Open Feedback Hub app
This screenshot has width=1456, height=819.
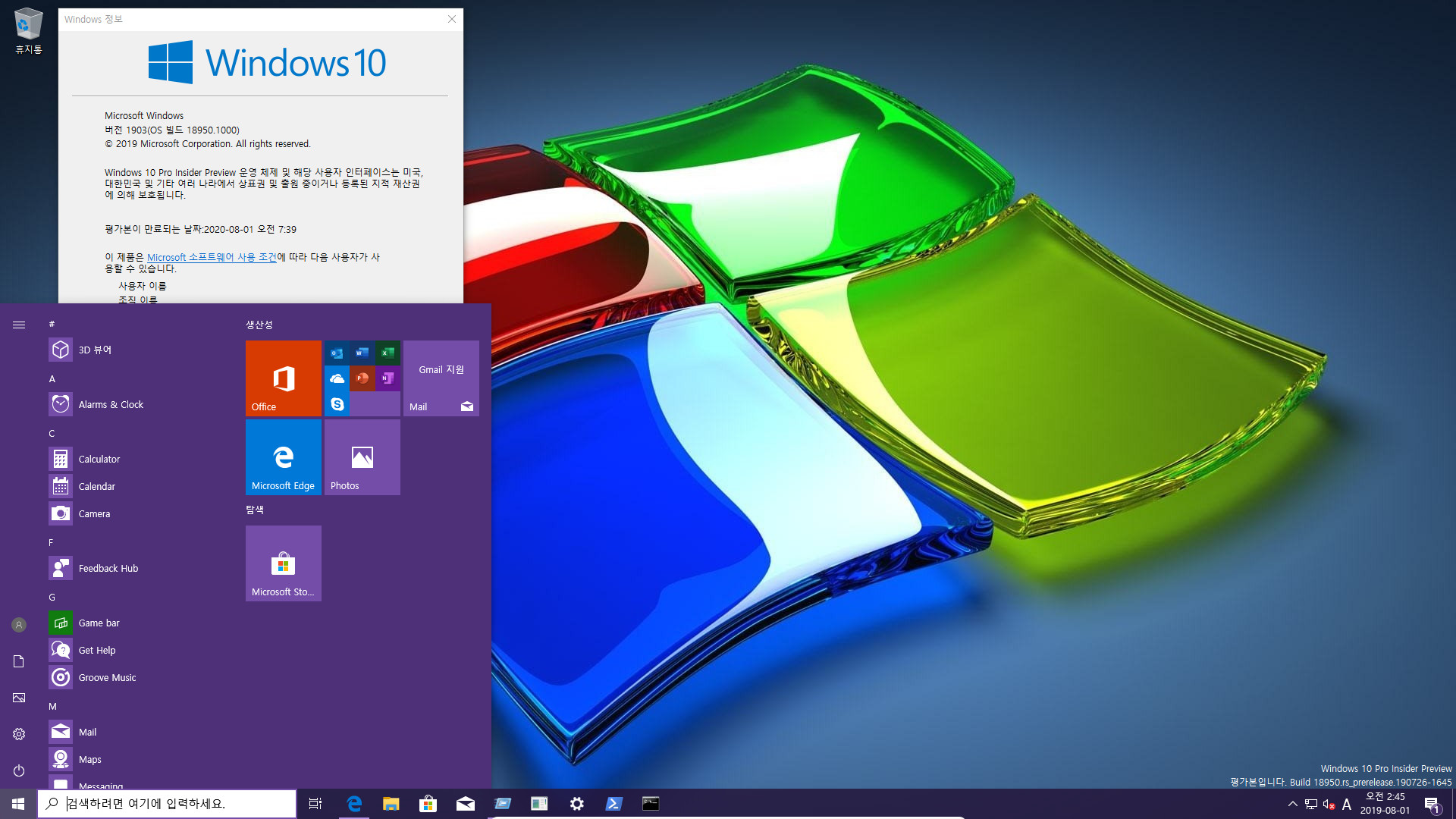[x=136, y=568]
